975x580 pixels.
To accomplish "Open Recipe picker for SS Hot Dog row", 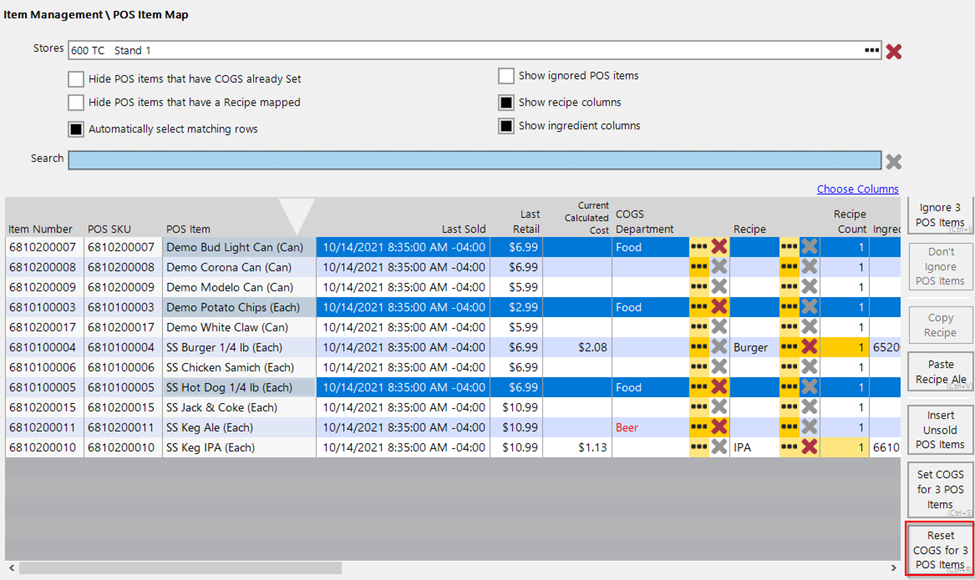I will click(789, 387).
